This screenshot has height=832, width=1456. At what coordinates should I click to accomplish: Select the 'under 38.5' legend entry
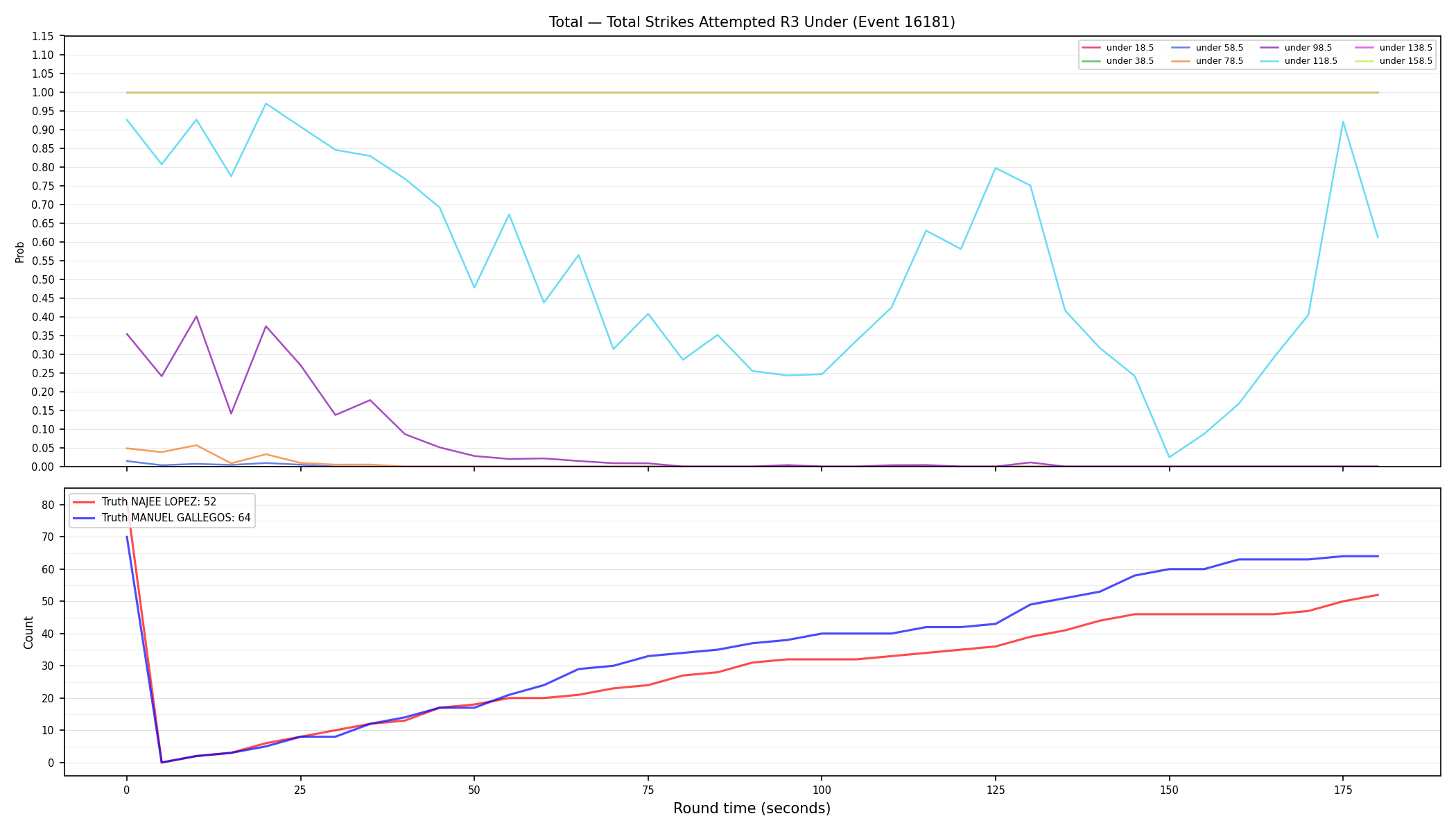coord(1118,61)
